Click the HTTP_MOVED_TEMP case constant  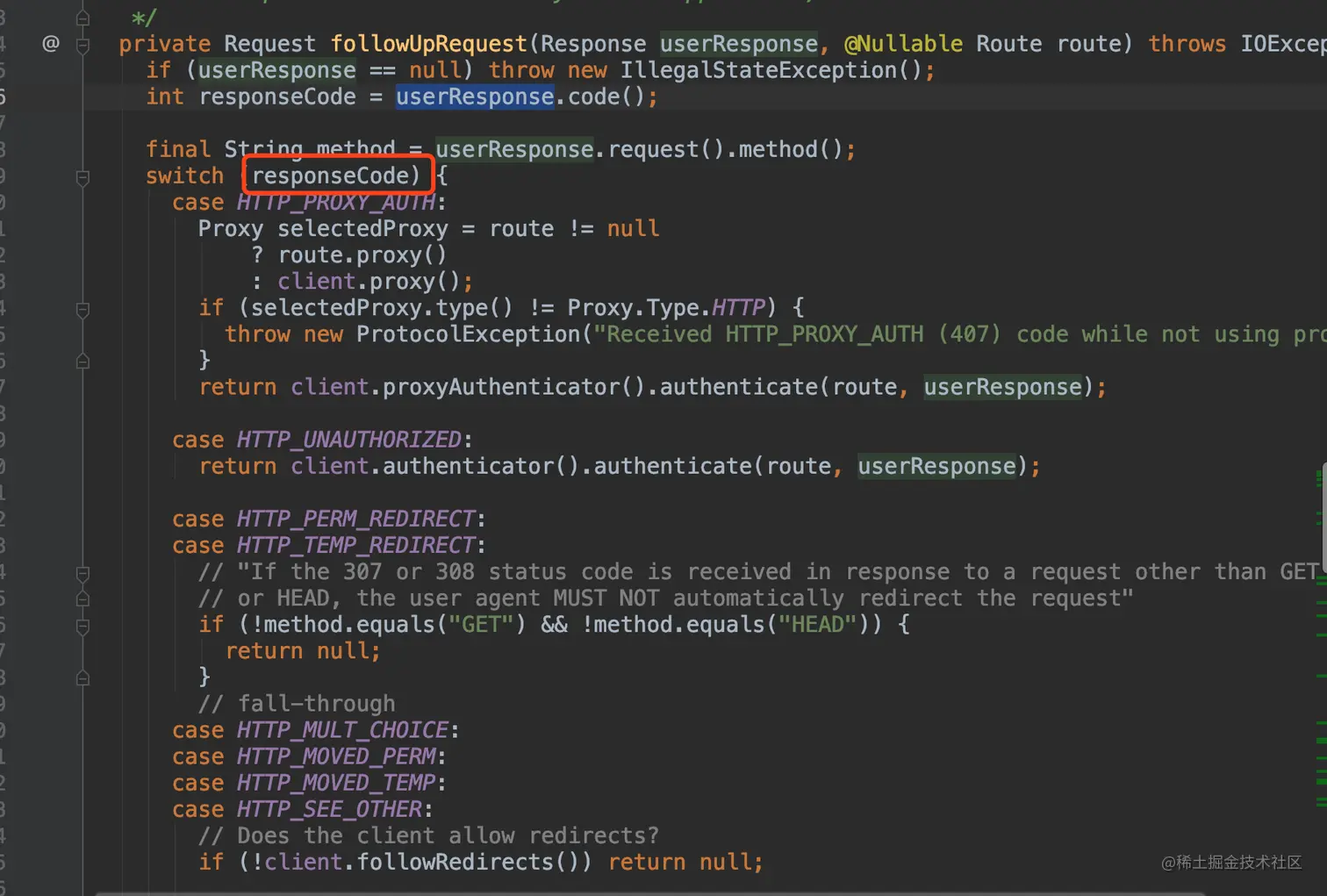tap(336, 783)
